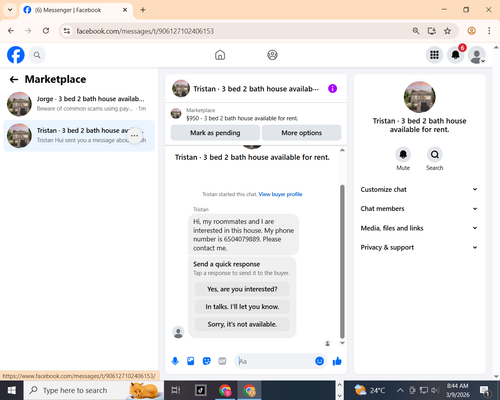Expand Chat members section

[x=419, y=209]
